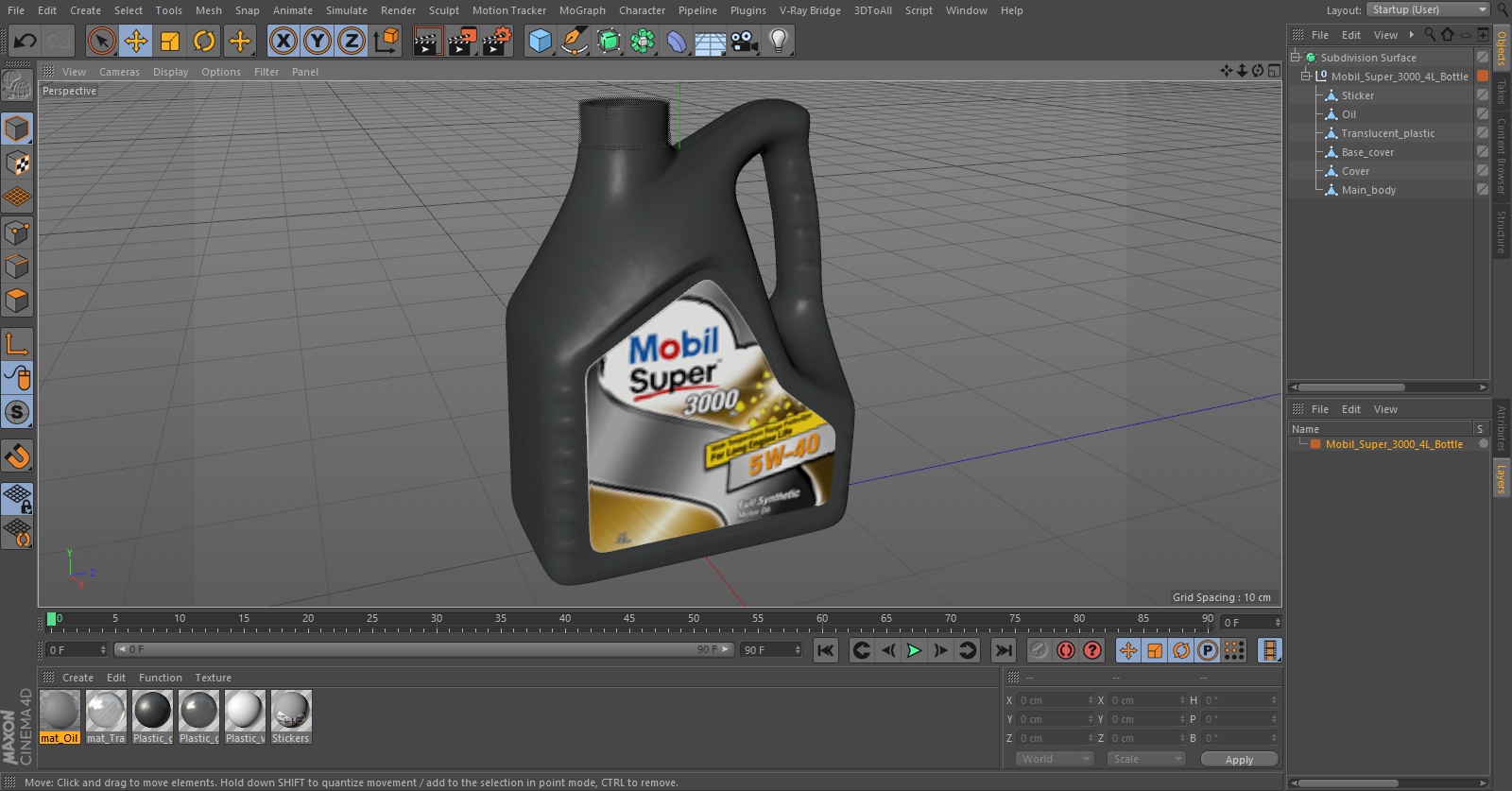Add a Cube primitive object

tap(540, 41)
